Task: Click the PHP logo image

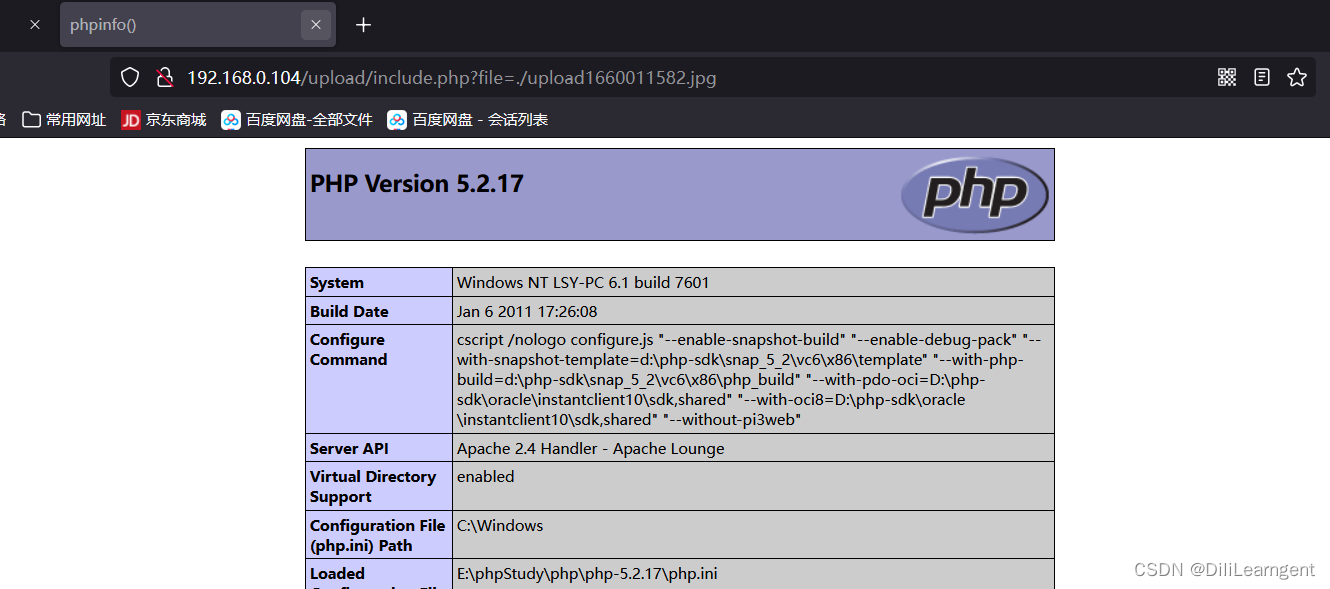Action: [x=974, y=194]
